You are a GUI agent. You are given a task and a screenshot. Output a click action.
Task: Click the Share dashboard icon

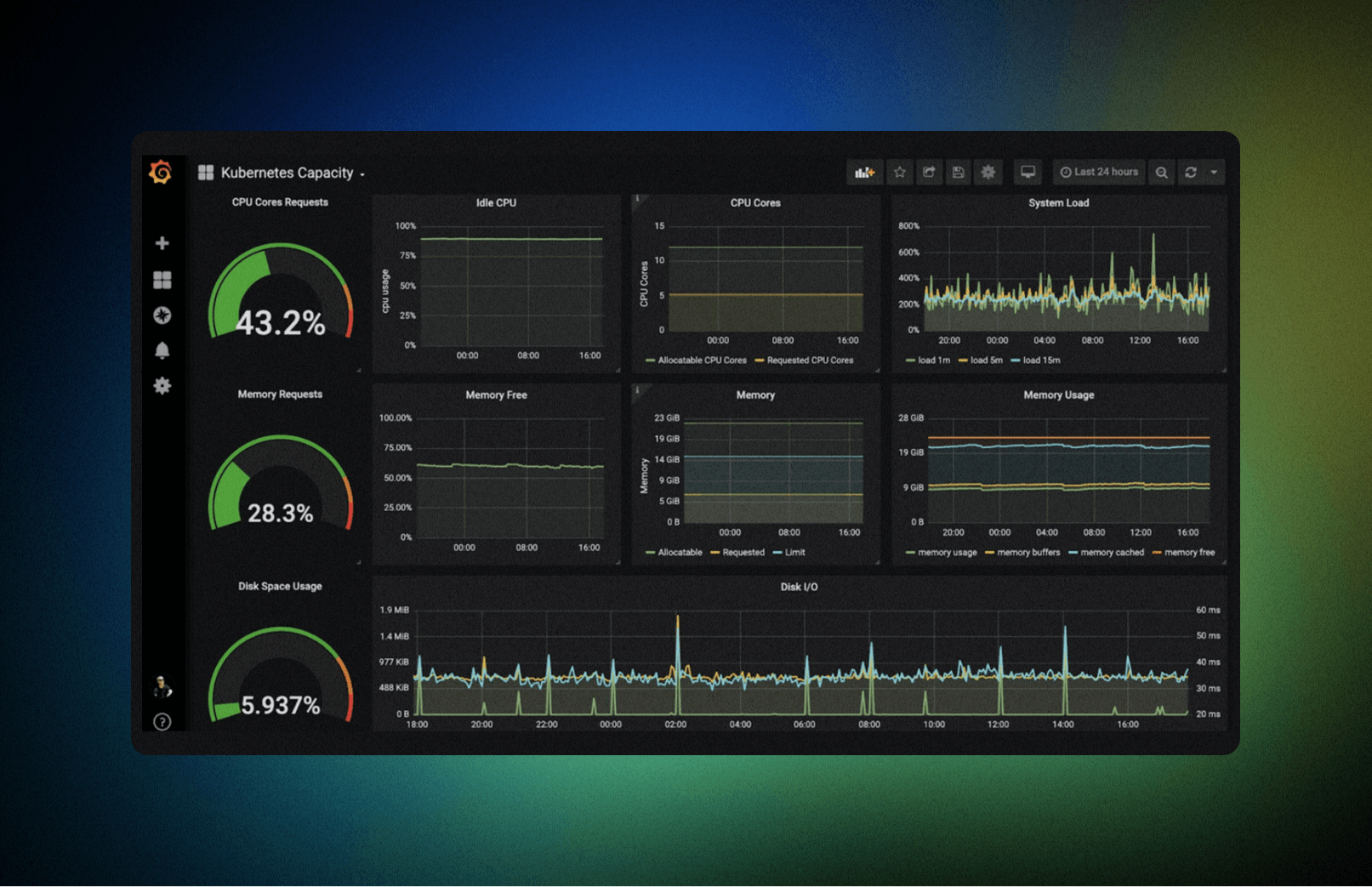[x=929, y=173]
